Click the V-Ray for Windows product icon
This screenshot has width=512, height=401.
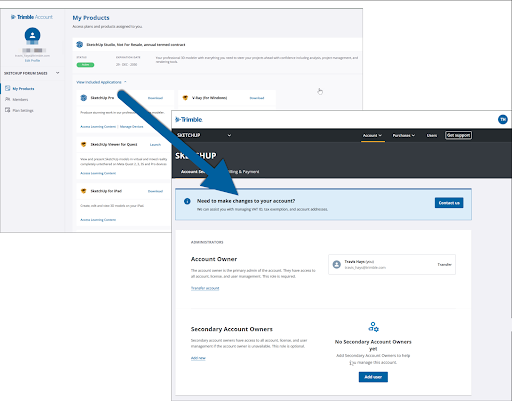[x=185, y=98]
